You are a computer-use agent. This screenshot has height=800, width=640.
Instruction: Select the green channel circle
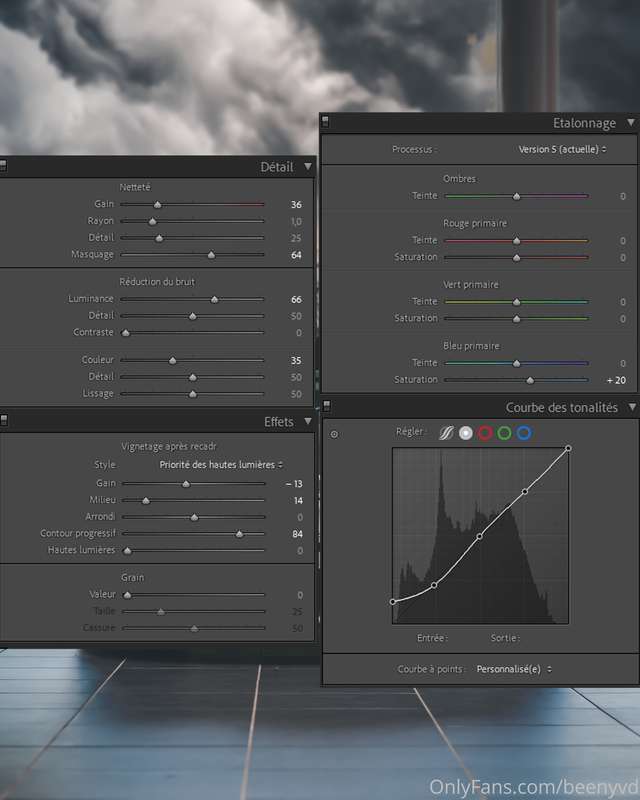coord(504,433)
